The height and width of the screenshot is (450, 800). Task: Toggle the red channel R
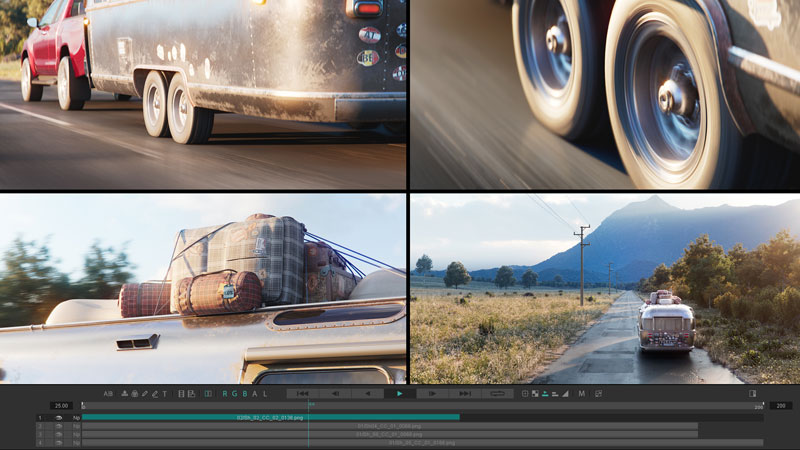click(225, 394)
